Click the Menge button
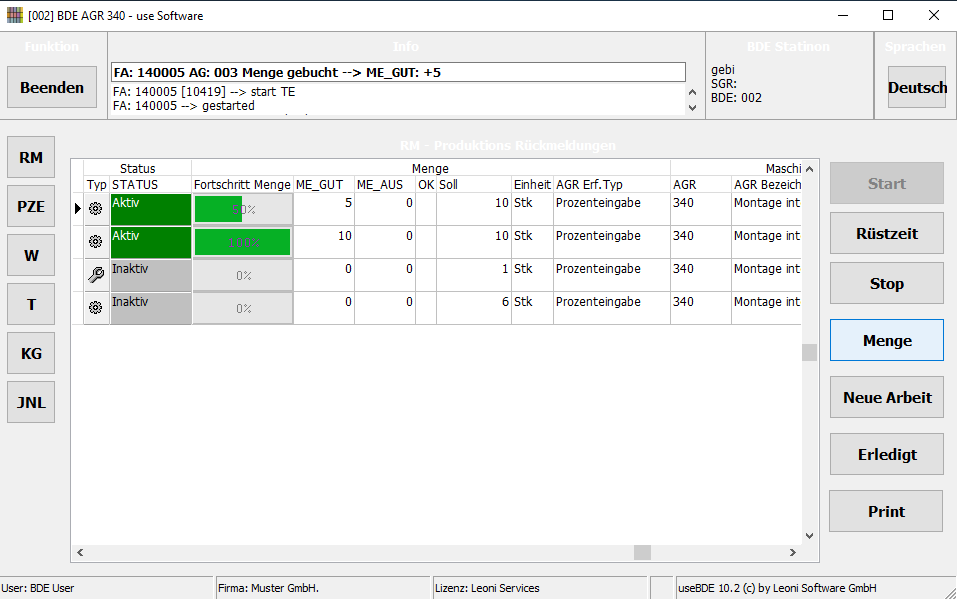 click(887, 340)
